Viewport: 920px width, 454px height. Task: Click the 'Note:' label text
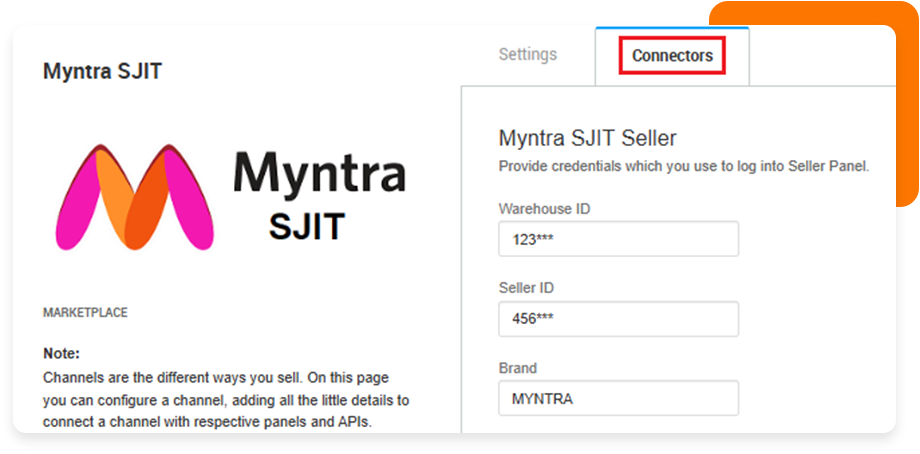61,354
